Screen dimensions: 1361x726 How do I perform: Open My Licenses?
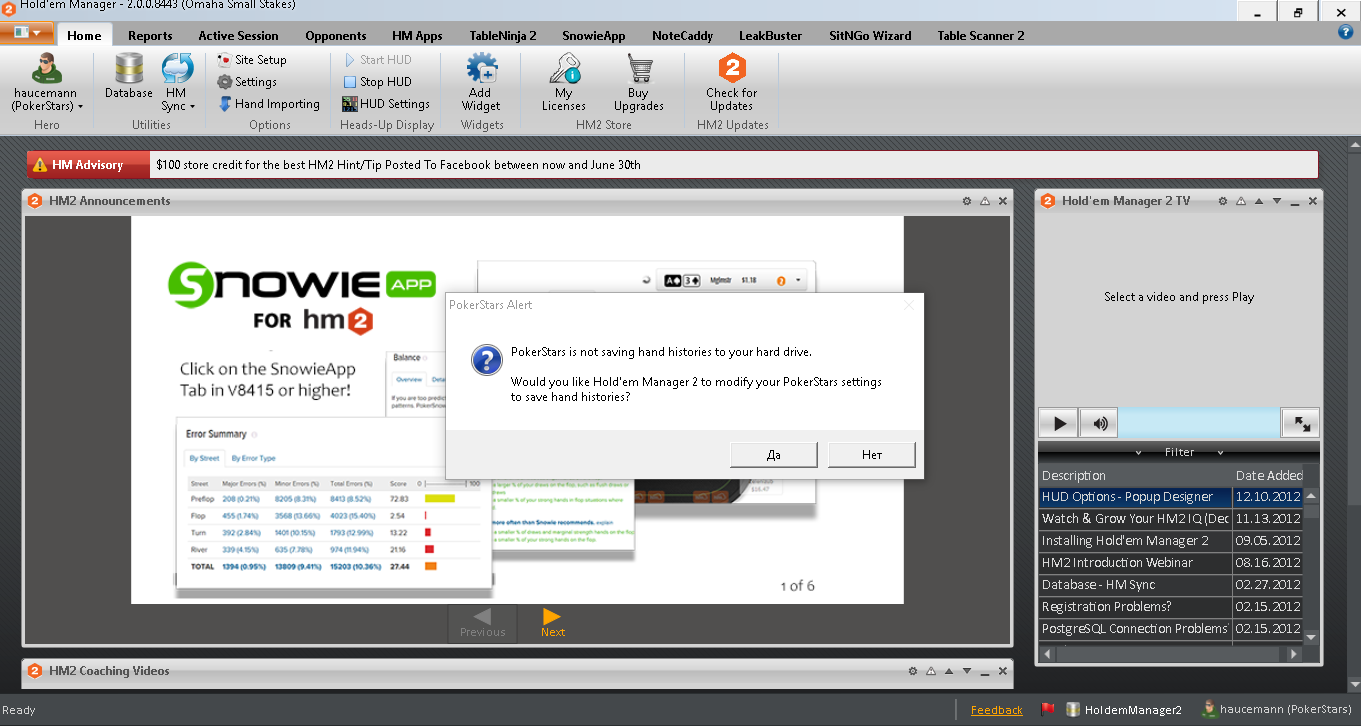click(564, 82)
